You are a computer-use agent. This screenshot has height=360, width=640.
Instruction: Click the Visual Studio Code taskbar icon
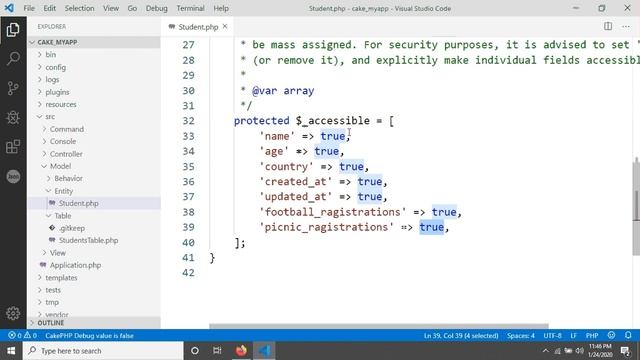click(264, 351)
